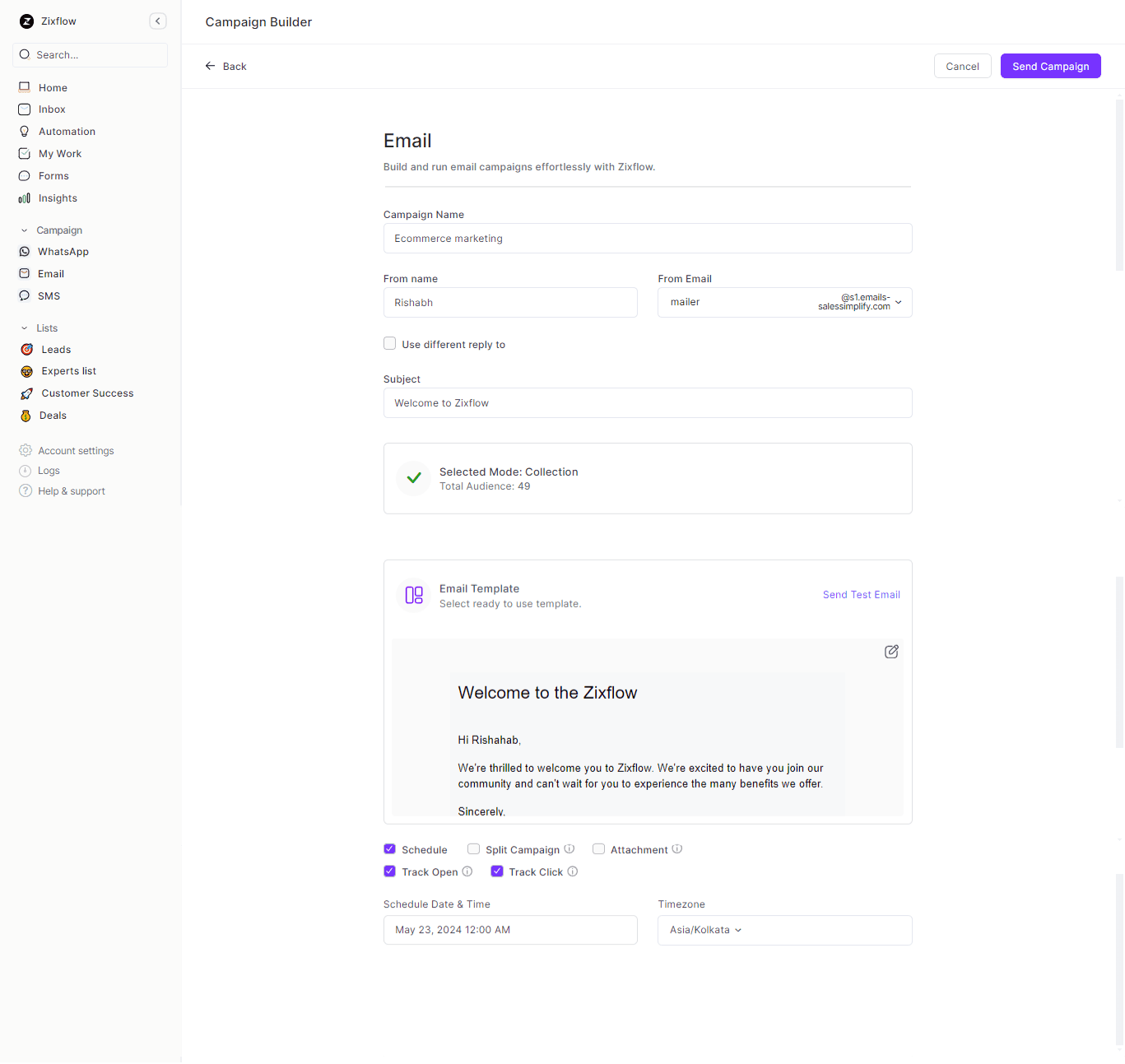Collapse the sidebar with the chevron button

[x=157, y=21]
